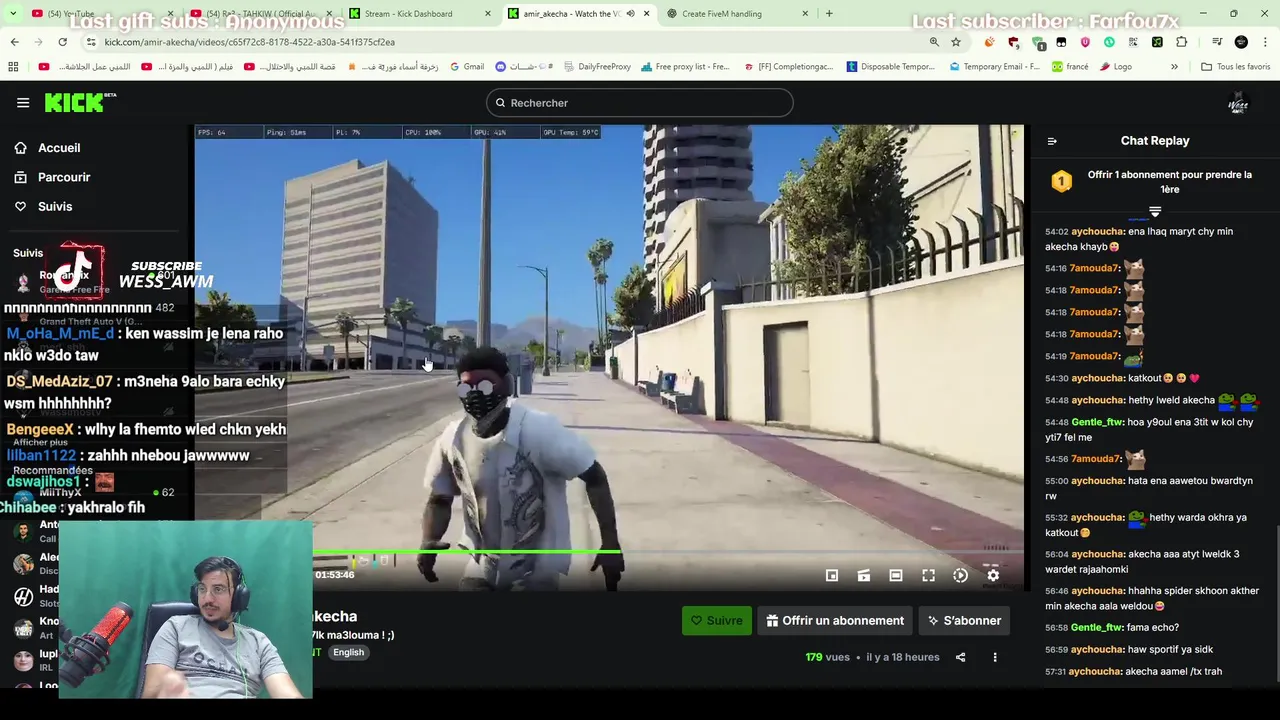Show hidden bookmarks with the chevron
Screen dimensions: 1280x720
click(x=1174, y=67)
